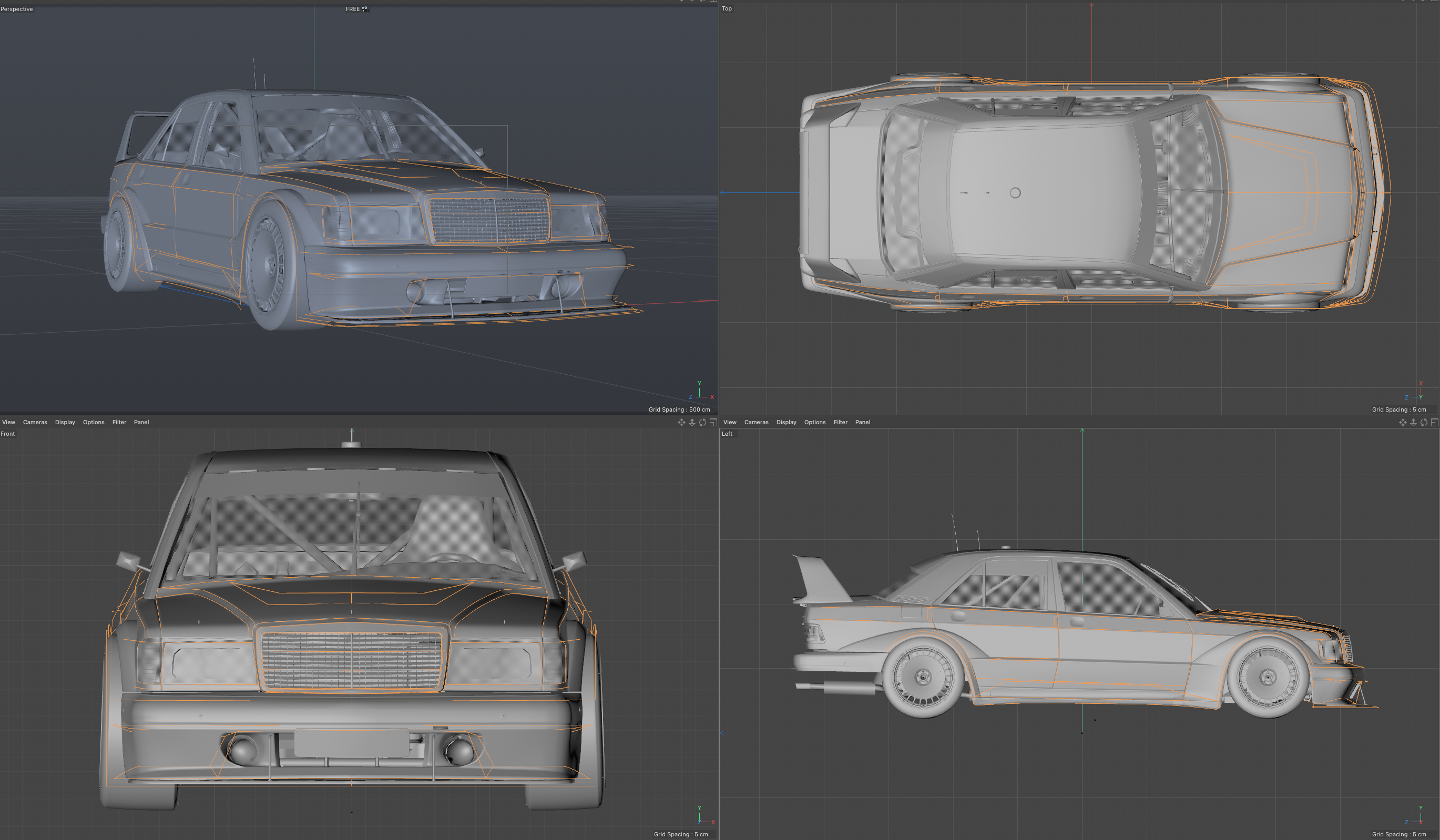Click the rotate camera icon in the Left viewport
Screen dimensions: 1440x840
click(1424, 422)
